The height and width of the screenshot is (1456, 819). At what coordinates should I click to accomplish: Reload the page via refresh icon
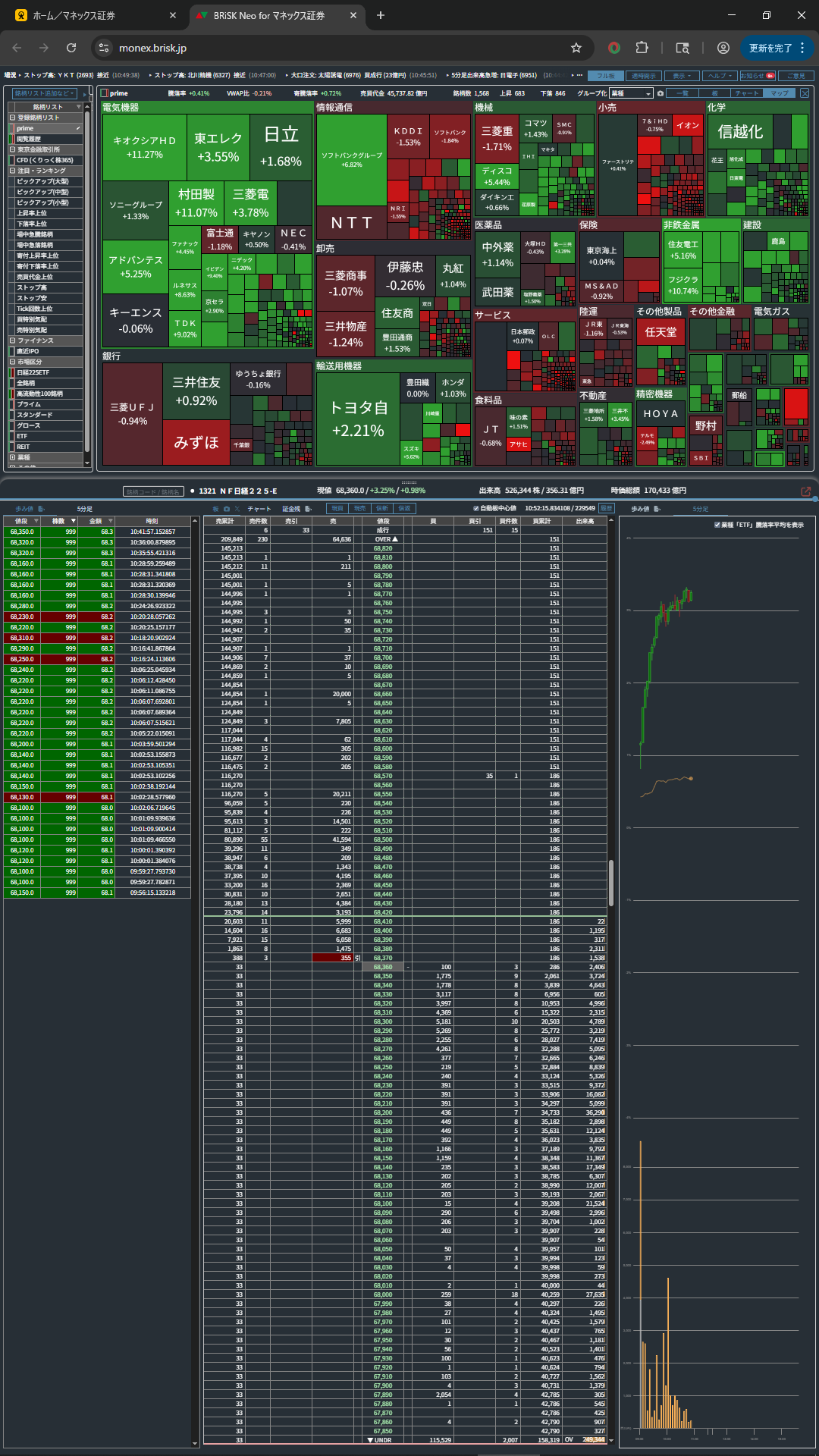(71, 48)
